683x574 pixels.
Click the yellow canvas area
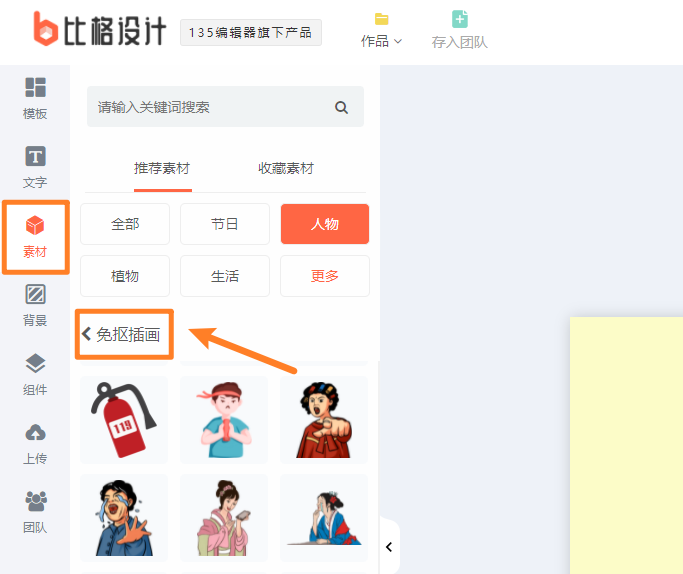(x=626, y=445)
